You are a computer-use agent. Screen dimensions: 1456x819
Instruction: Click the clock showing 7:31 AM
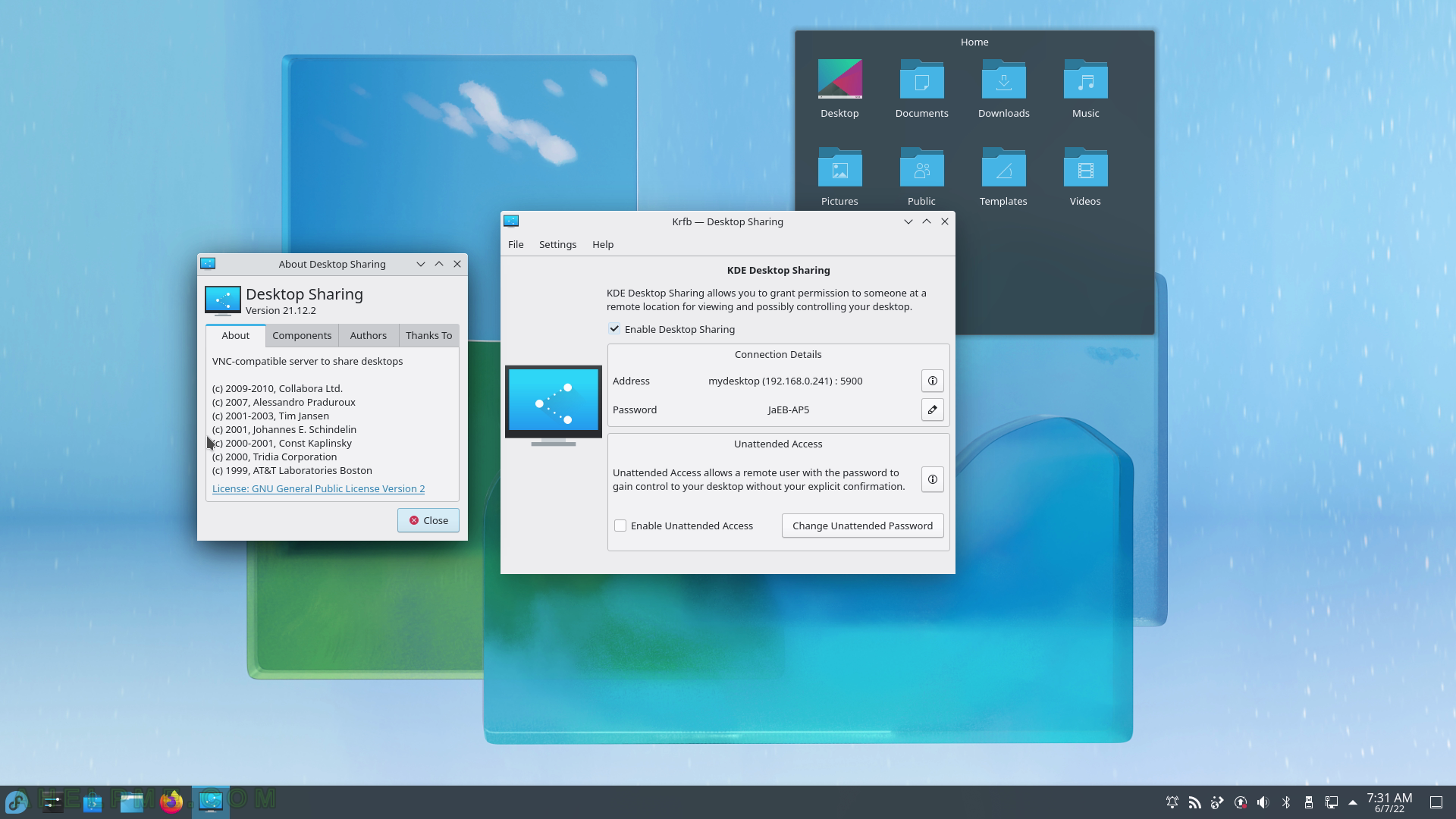[1389, 802]
